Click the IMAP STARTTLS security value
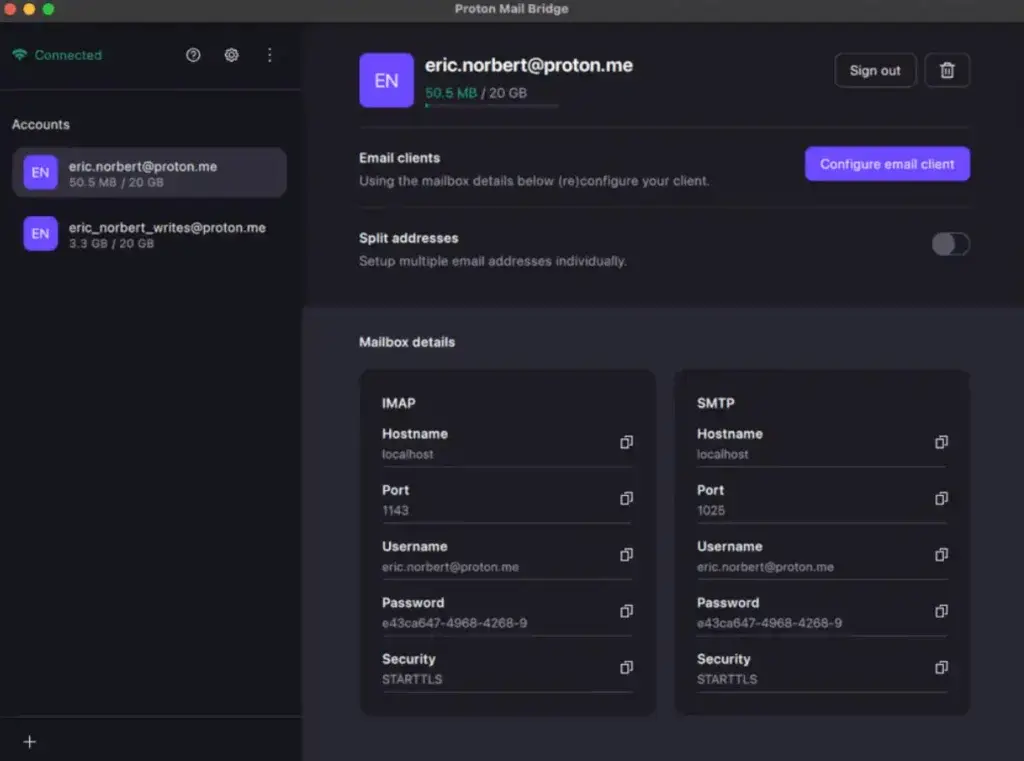 412,679
